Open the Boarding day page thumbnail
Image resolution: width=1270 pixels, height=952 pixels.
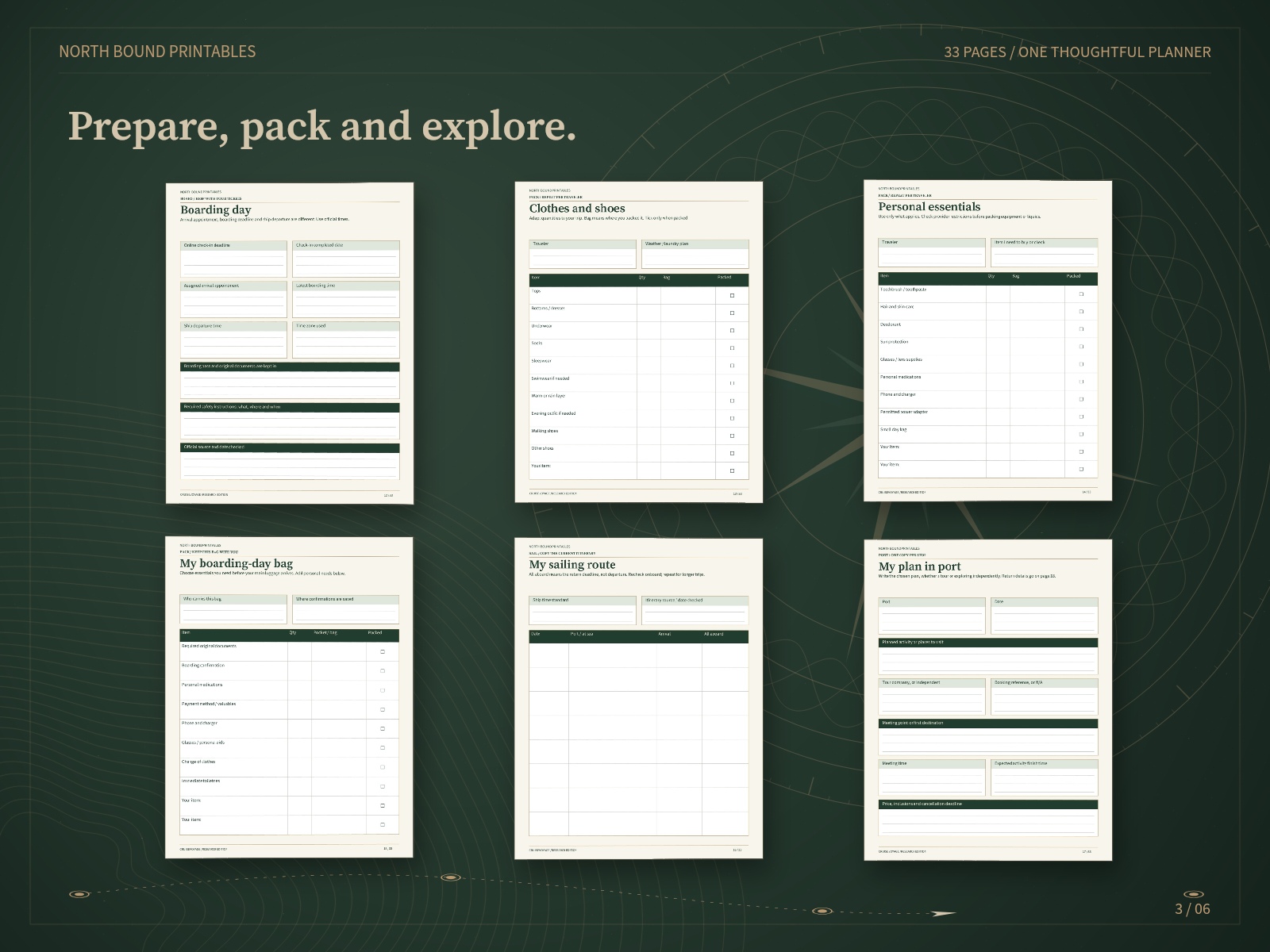tap(290, 343)
